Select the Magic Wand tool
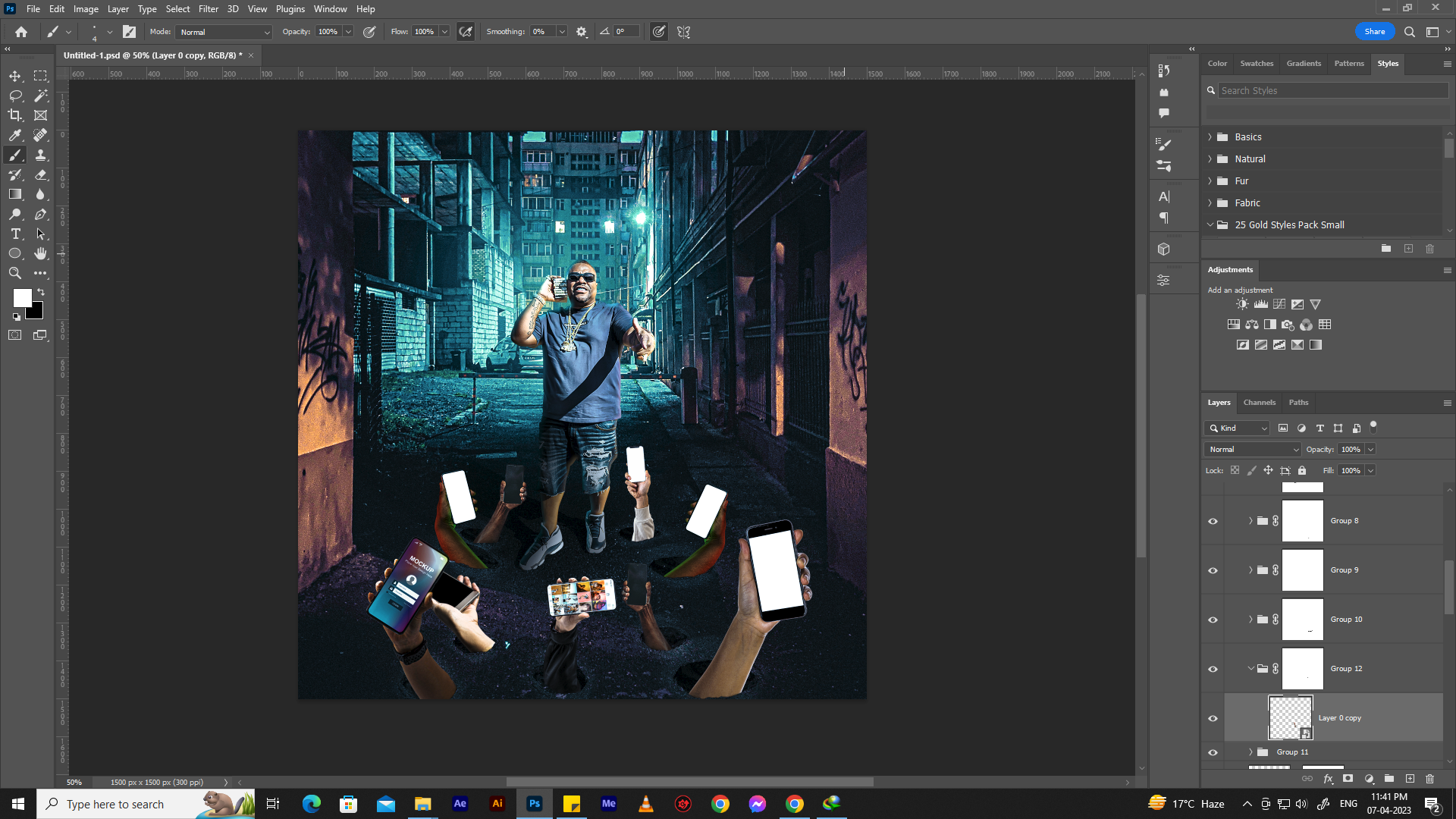This screenshot has width=1456, height=819. [41, 96]
